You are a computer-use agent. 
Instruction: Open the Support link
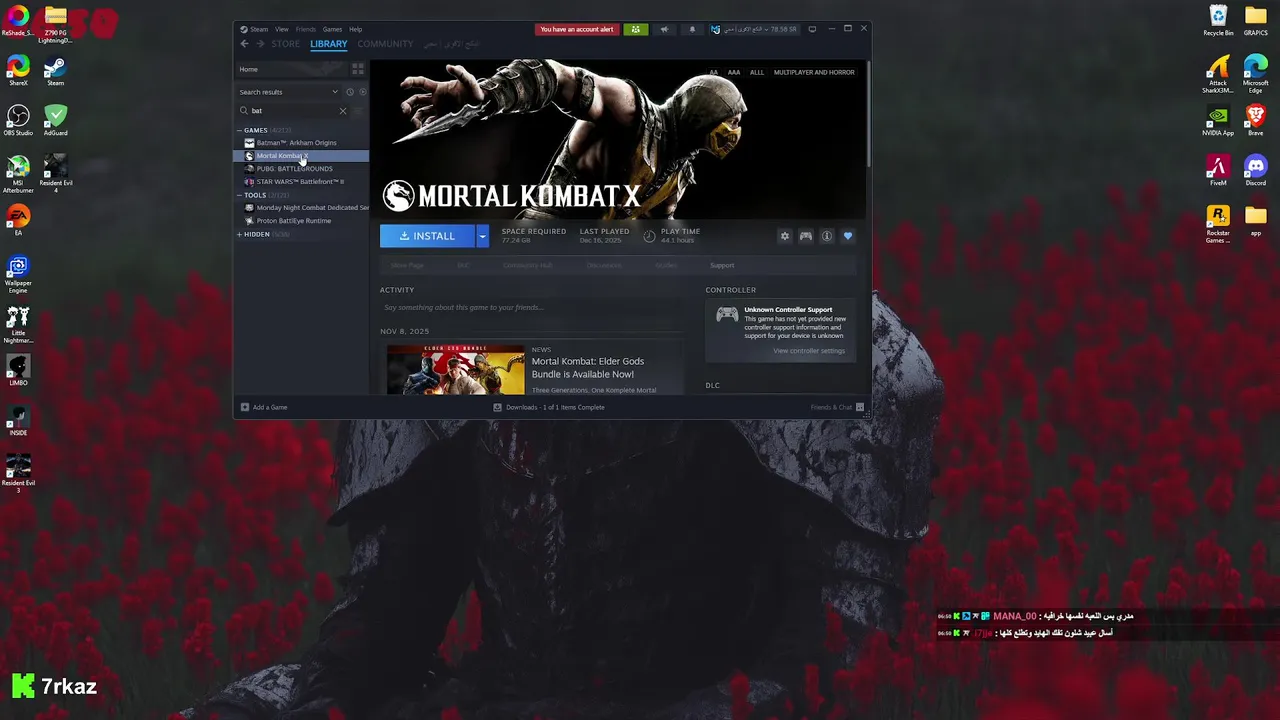tap(722, 265)
